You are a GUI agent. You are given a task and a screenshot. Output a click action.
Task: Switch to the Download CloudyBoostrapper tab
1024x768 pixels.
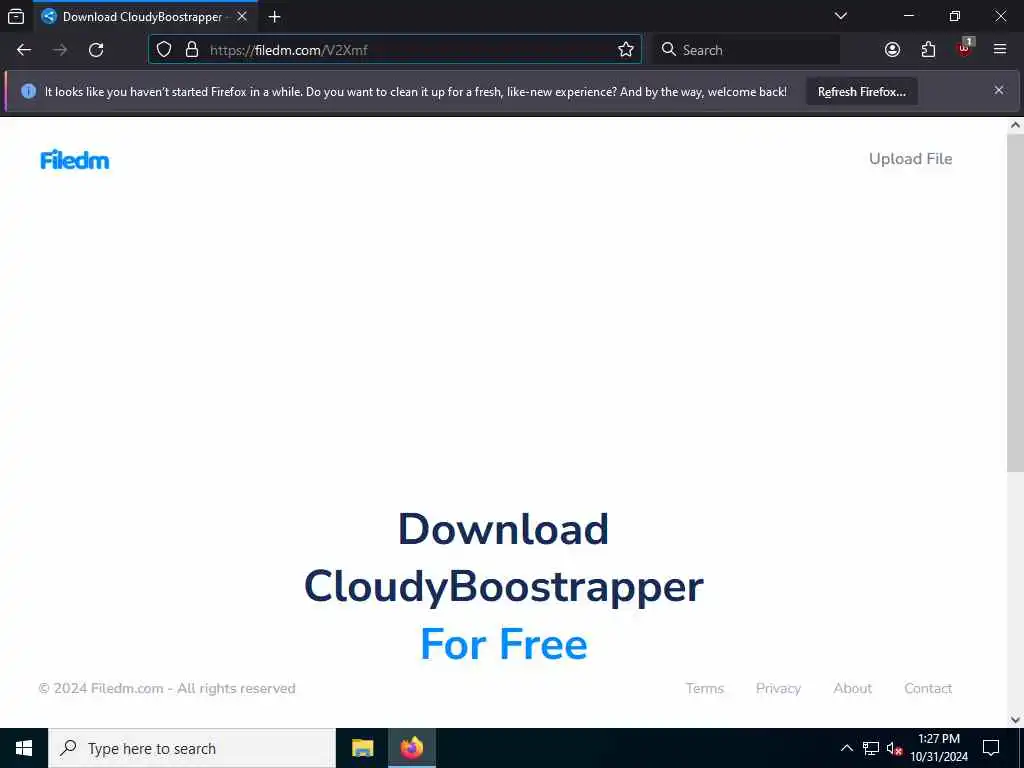click(x=144, y=16)
